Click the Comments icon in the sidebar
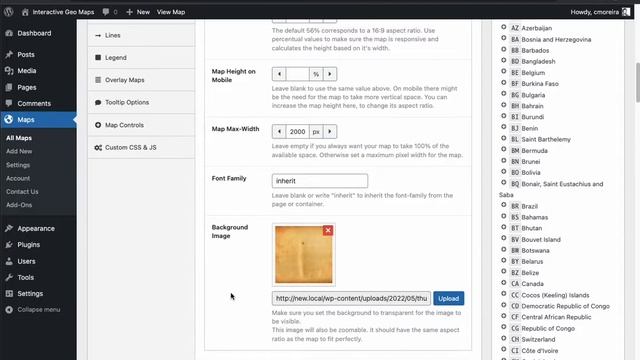The width and height of the screenshot is (640, 360). pos(9,103)
